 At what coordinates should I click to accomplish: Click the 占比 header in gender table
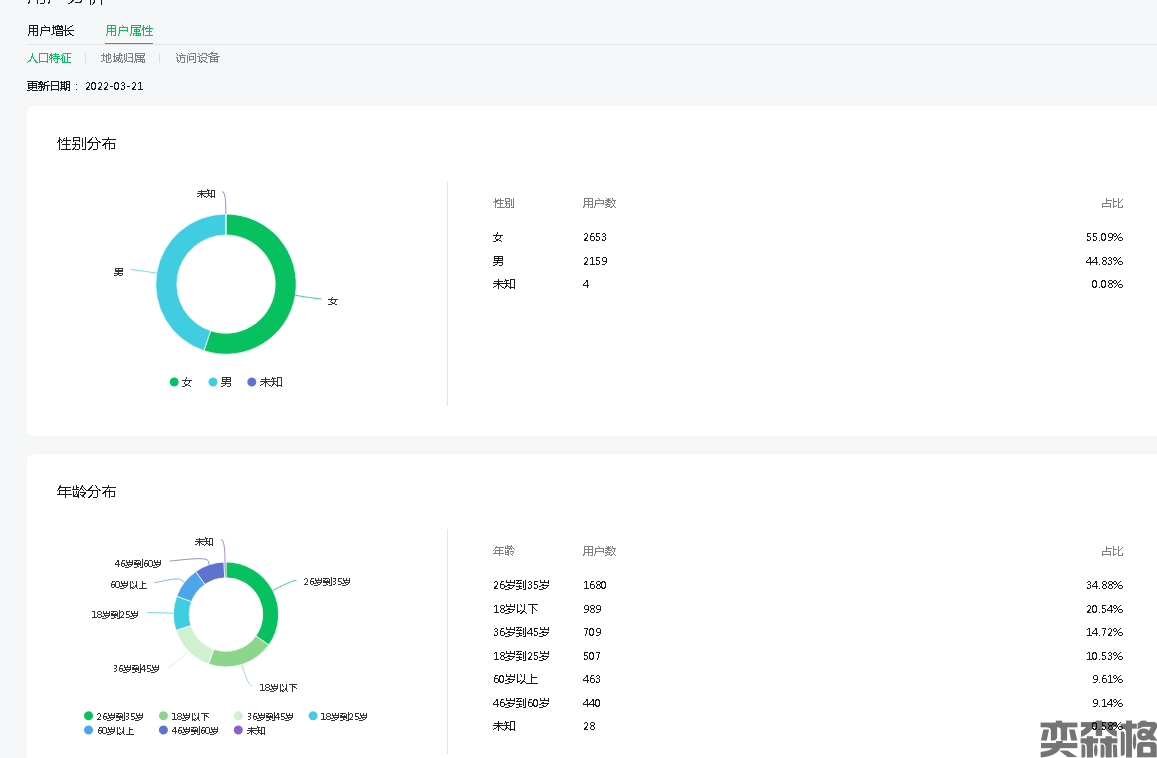coord(1112,203)
